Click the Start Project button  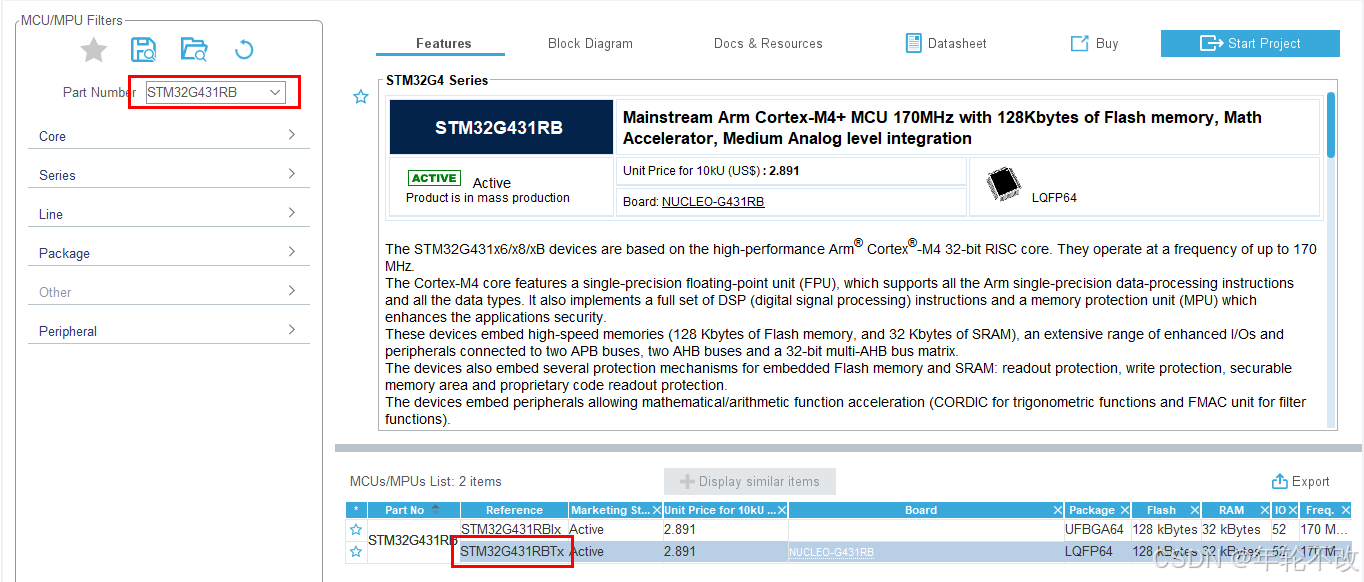pos(1250,43)
